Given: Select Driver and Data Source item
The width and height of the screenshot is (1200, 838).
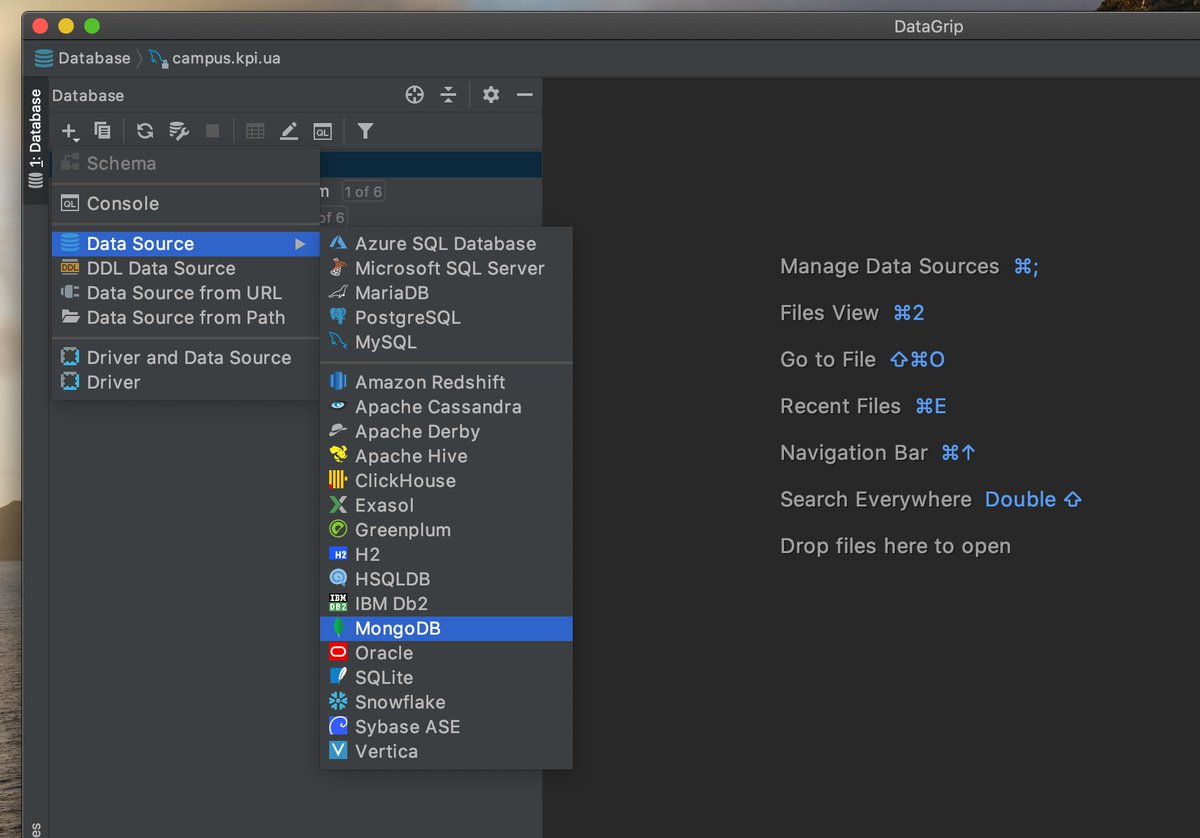Looking at the screenshot, I should click(x=186, y=358).
